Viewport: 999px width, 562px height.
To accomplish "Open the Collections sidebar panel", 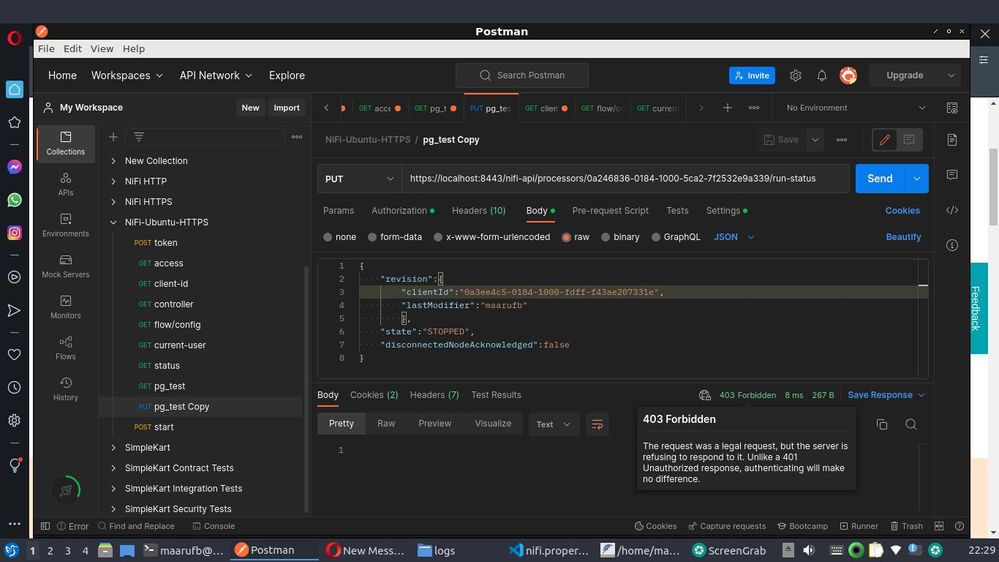I will (x=65, y=143).
